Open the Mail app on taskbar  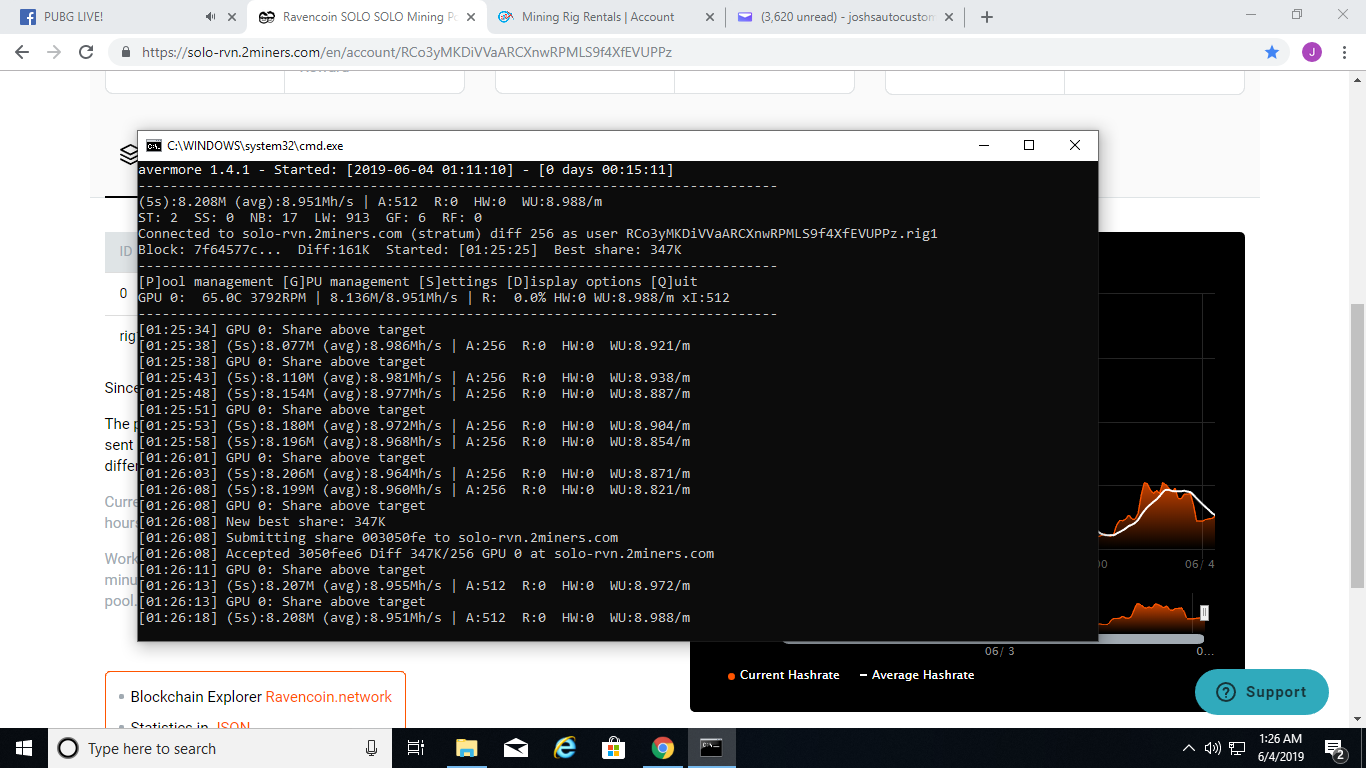(516, 748)
